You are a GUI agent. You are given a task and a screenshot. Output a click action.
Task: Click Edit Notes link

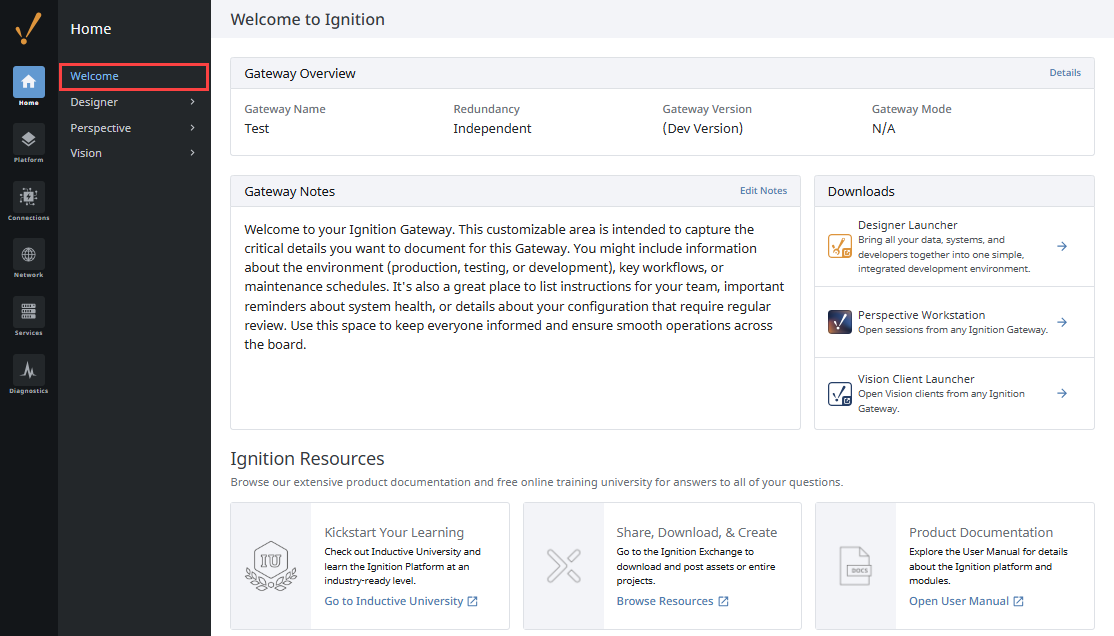point(763,190)
